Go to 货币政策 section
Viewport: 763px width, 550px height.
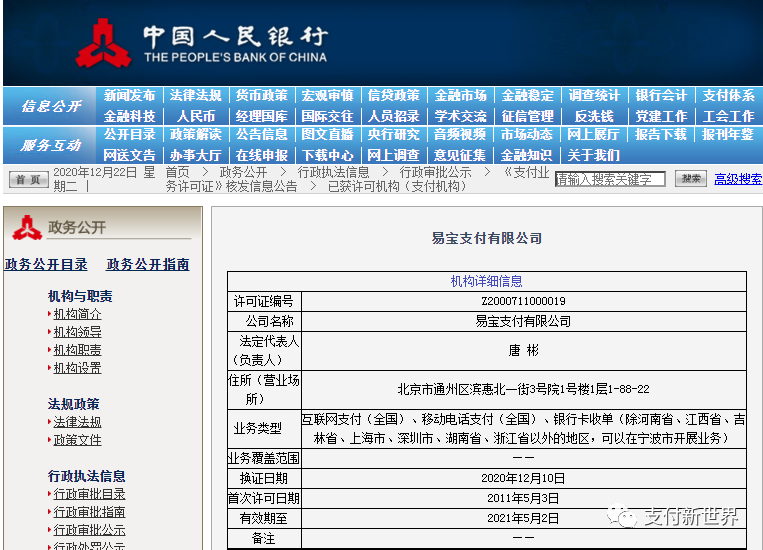[x=262, y=95]
